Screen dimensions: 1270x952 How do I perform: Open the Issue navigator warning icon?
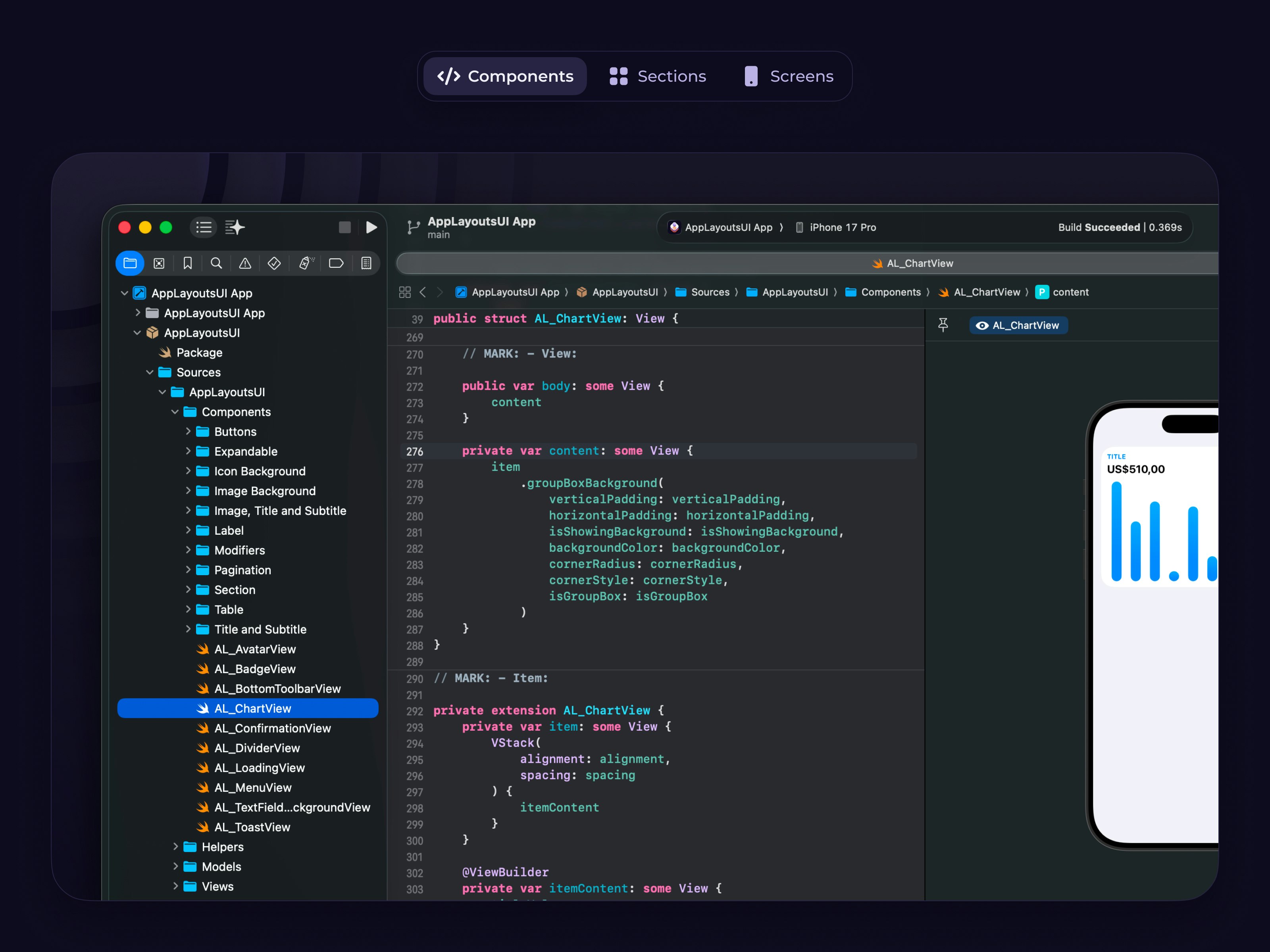point(245,263)
